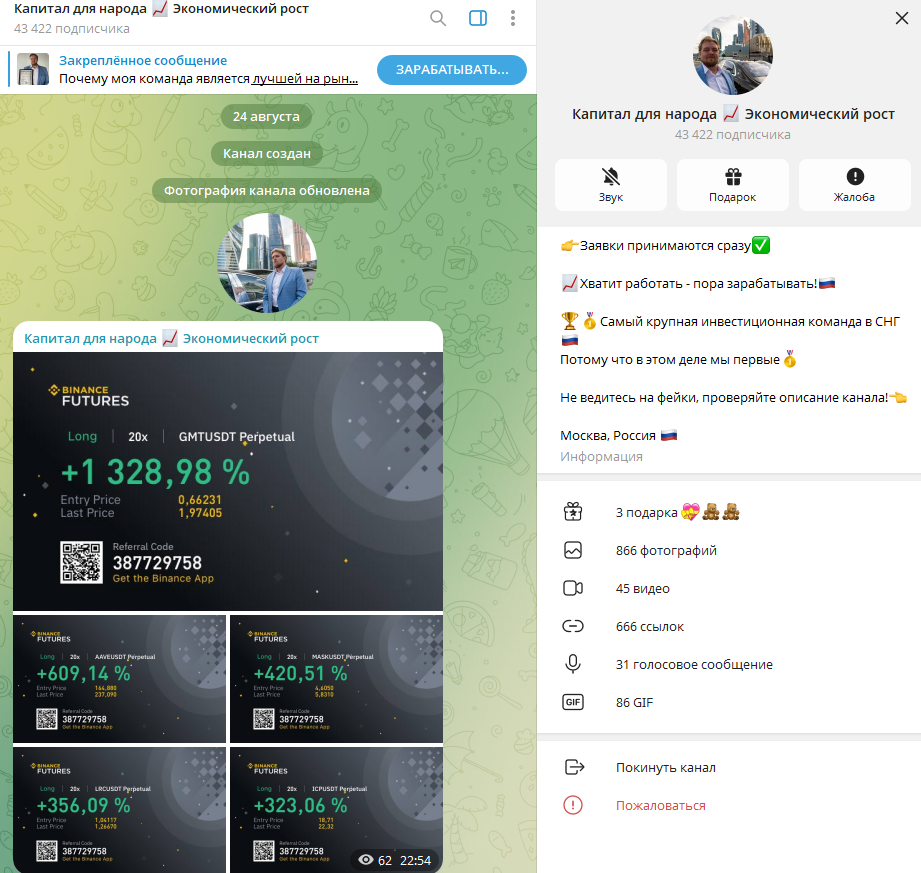The image size is (921, 873).
Task: Close the channel info panel
Action: [902, 18]
